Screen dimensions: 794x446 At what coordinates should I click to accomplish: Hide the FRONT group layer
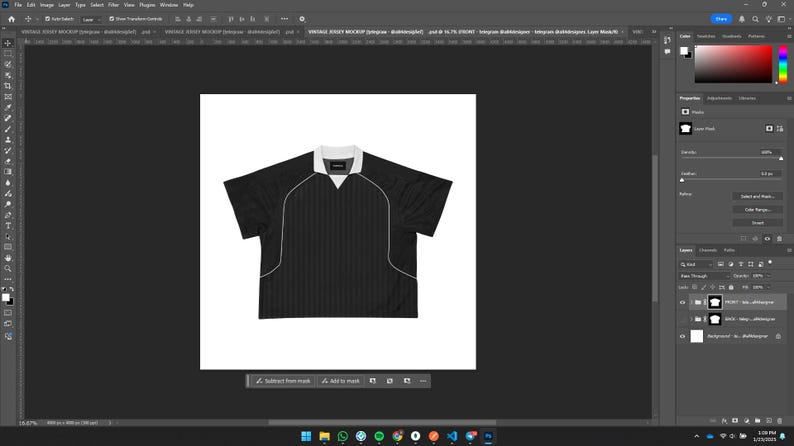coord(682,302)
